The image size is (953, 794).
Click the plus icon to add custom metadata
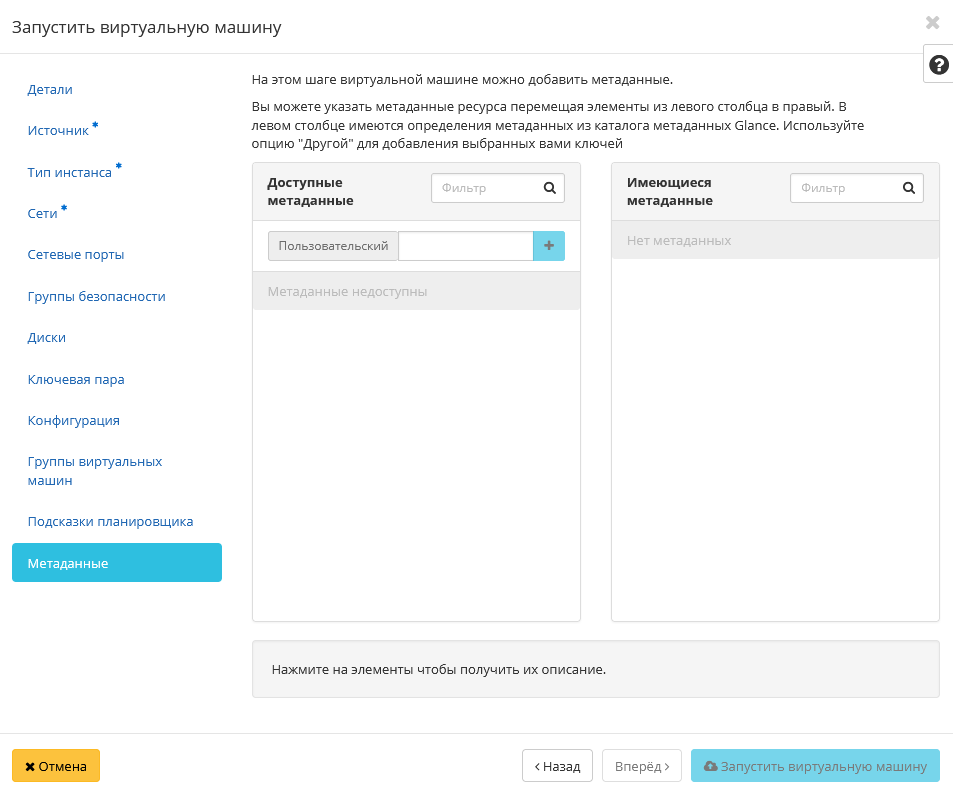click(x=549, y=246)
